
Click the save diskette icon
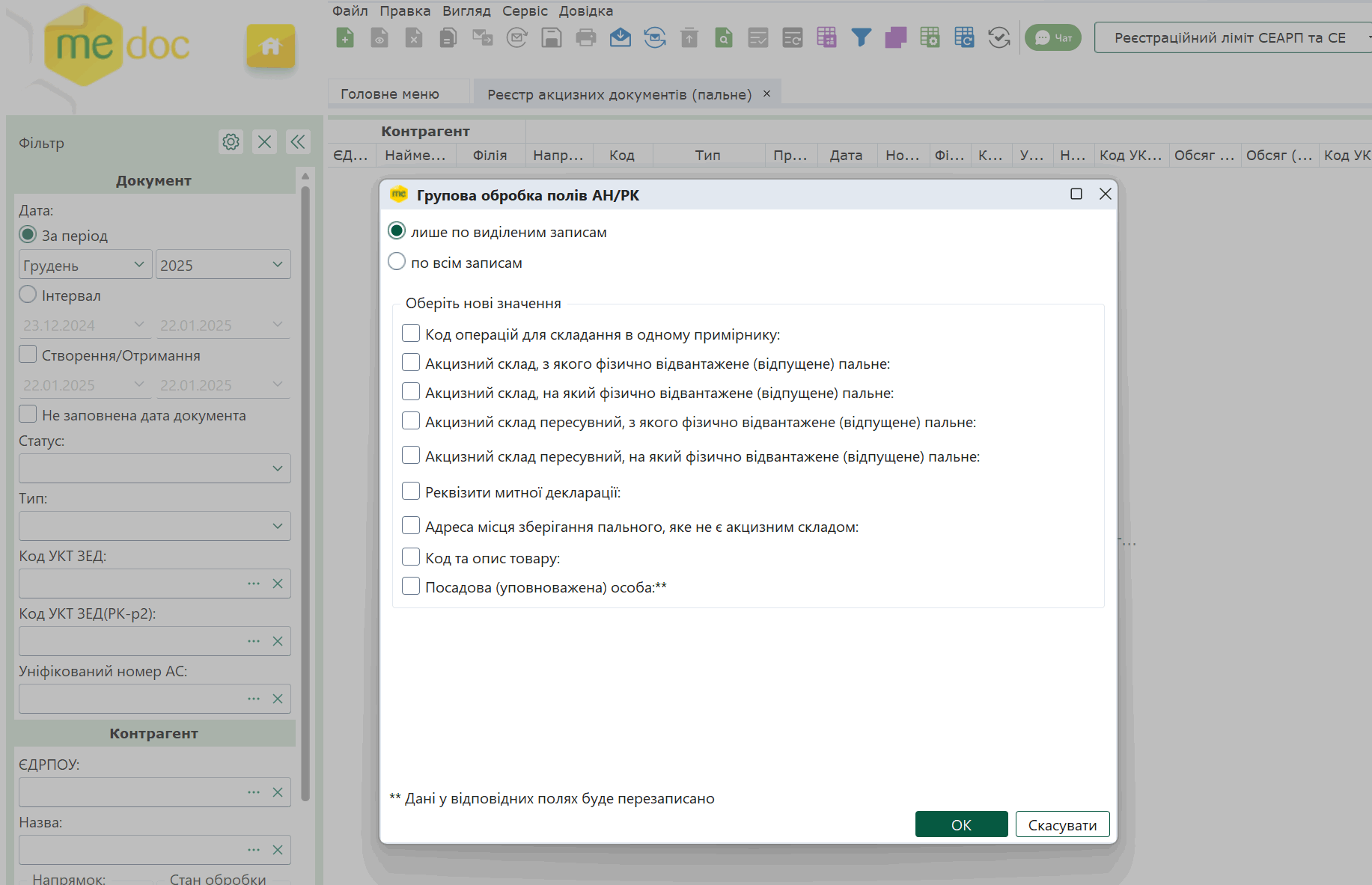pos(552,37)
